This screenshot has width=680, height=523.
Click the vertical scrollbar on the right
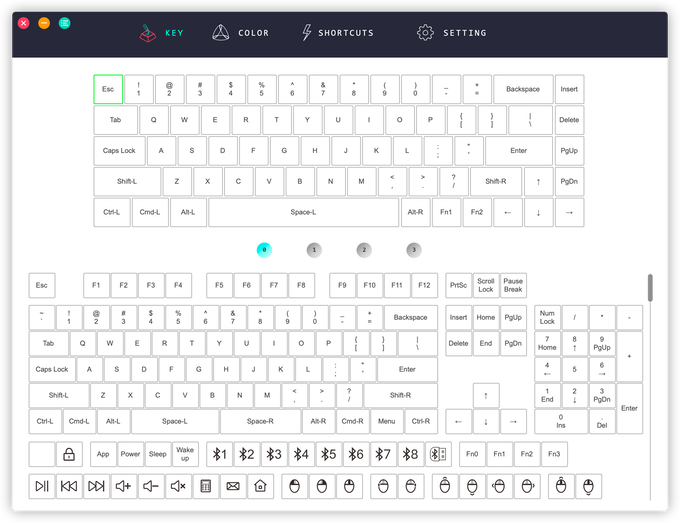650,288
